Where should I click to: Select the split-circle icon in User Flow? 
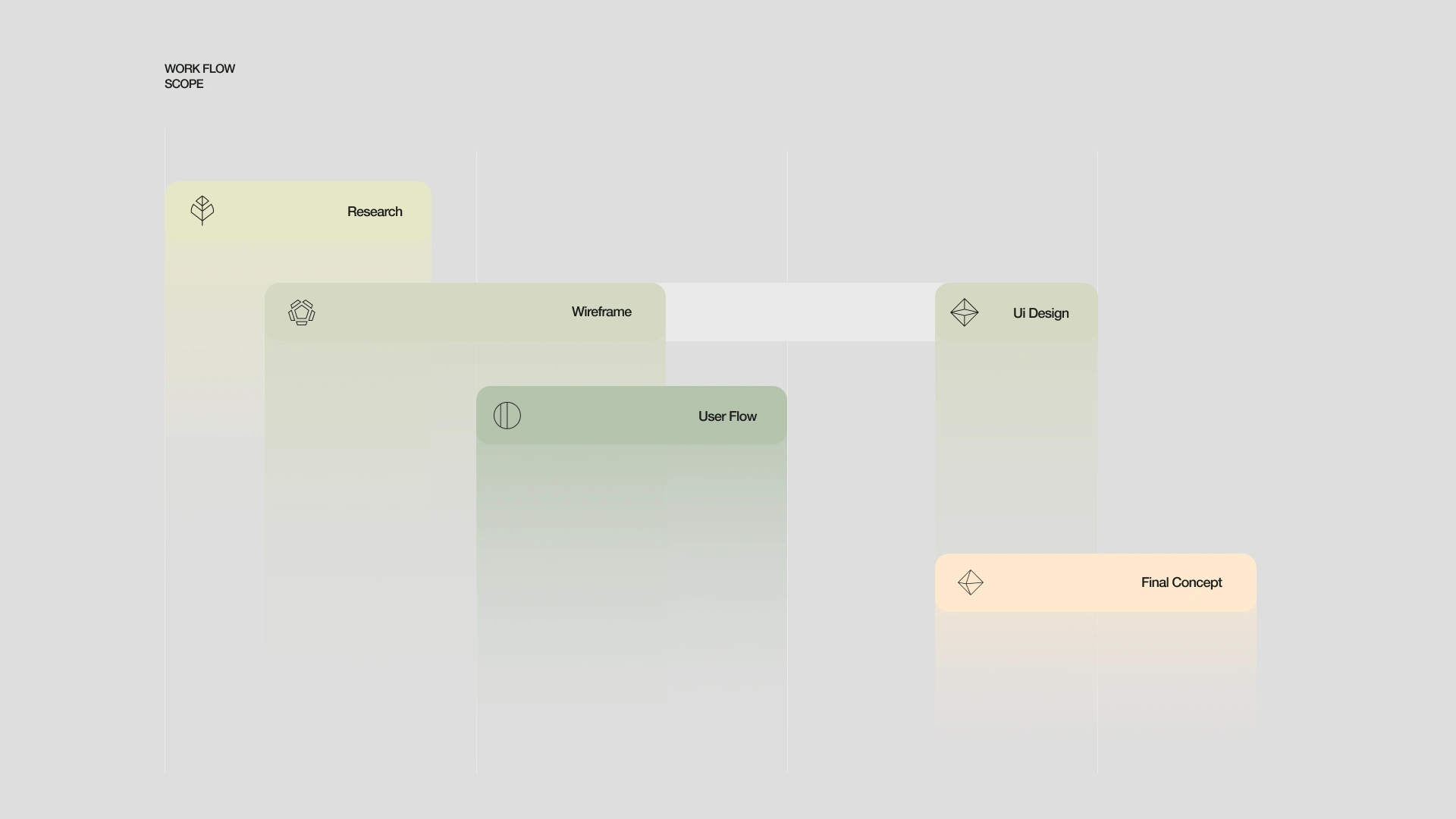(507, 416)
